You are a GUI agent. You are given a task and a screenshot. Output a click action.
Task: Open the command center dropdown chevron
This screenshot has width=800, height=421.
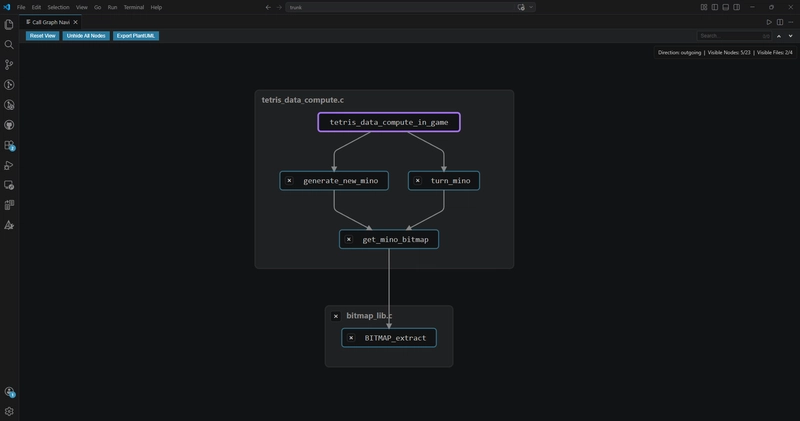[x=531, y=7]
